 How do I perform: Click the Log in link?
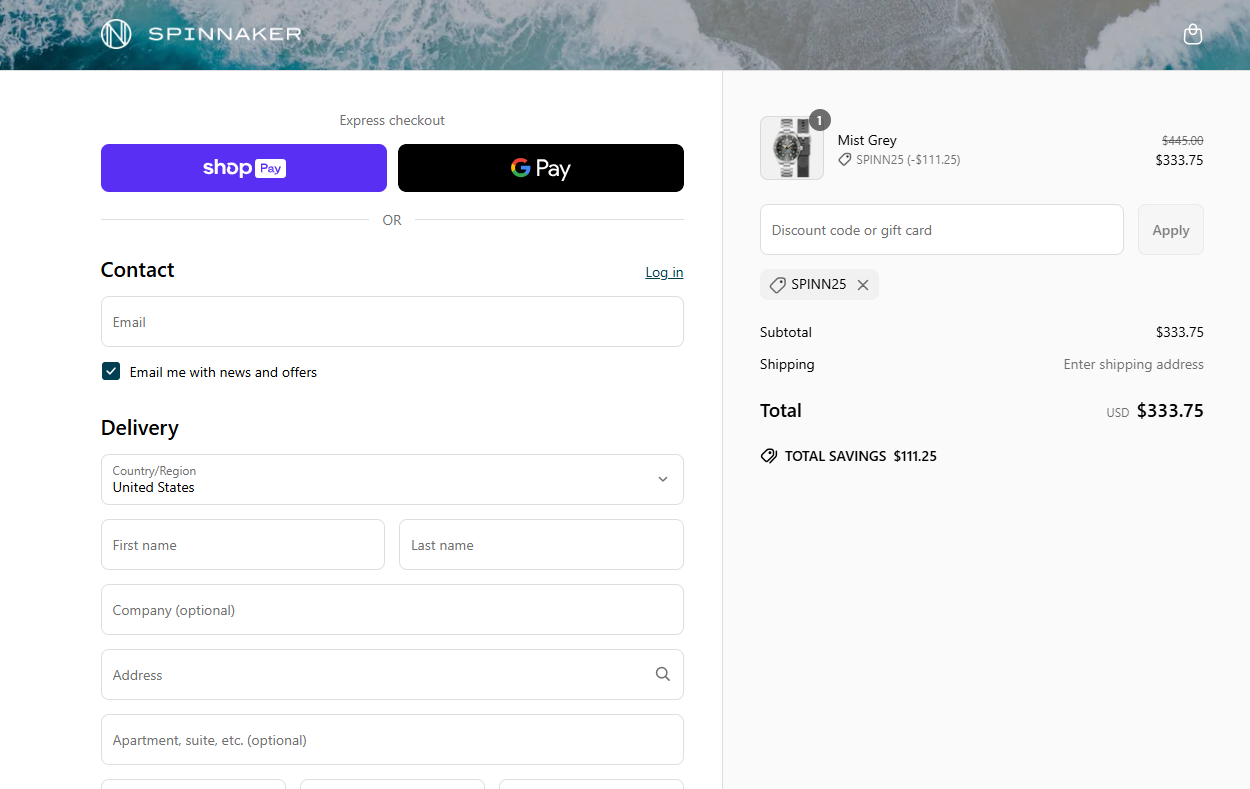tap(664, 271)
